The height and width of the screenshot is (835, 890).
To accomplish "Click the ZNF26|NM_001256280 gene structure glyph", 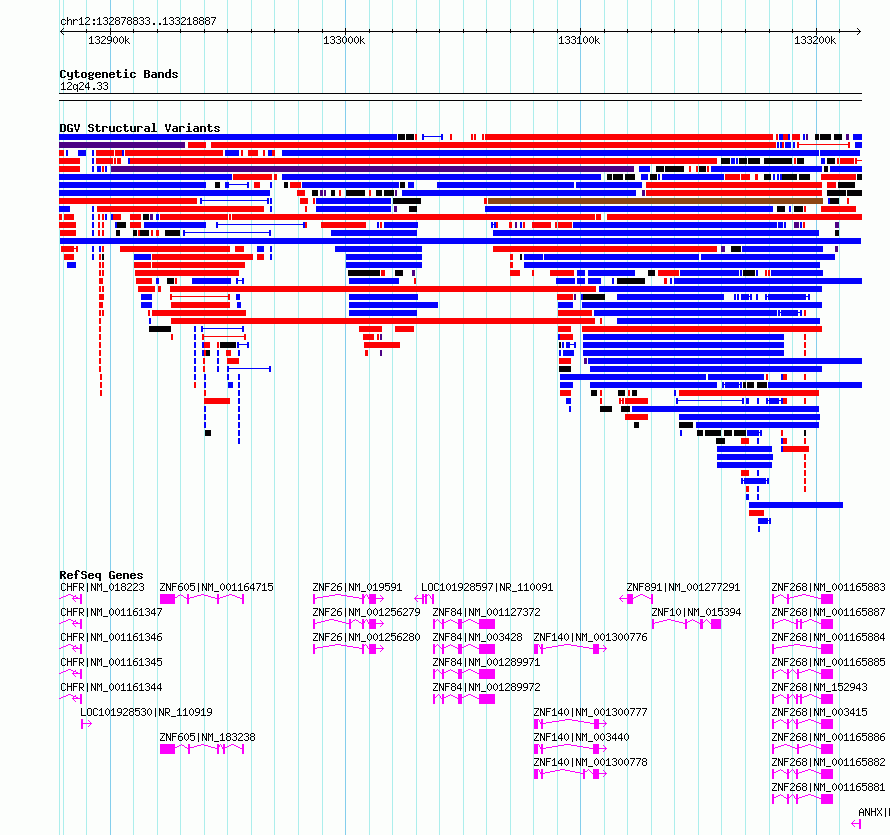I will (x=348, y=649).
